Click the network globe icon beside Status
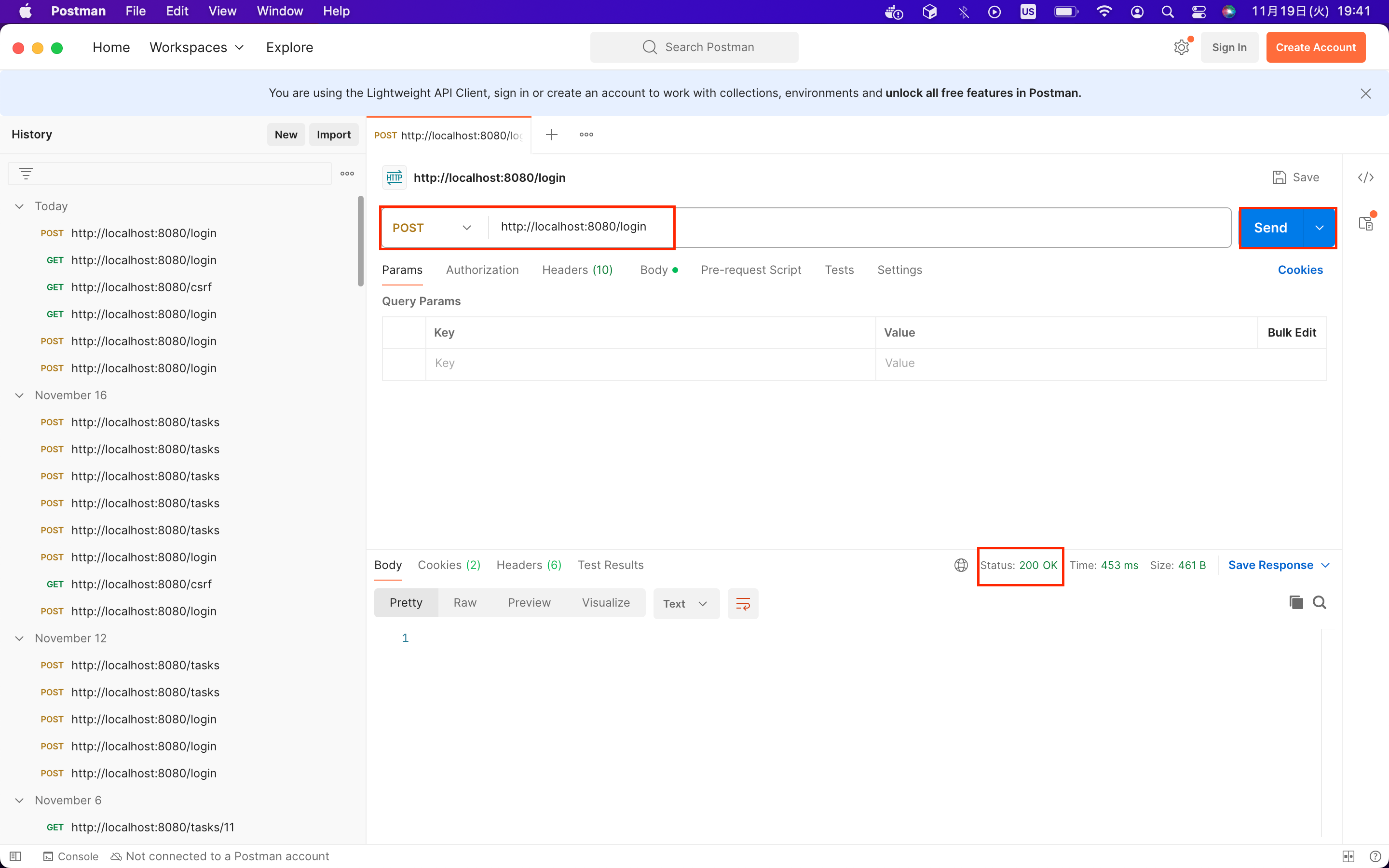 pos(961,565)
